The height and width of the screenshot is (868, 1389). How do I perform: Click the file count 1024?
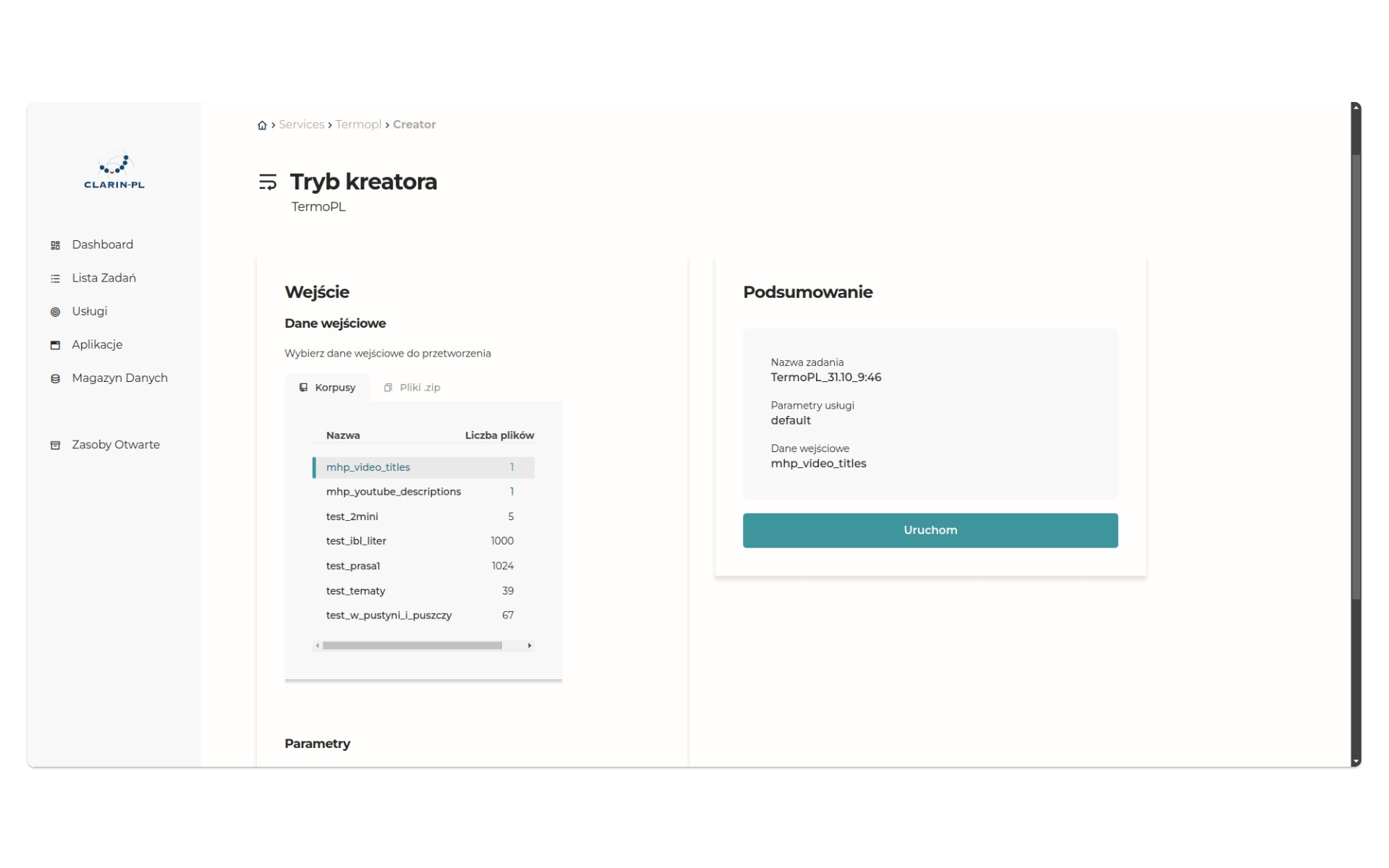(x=503, y=566)
